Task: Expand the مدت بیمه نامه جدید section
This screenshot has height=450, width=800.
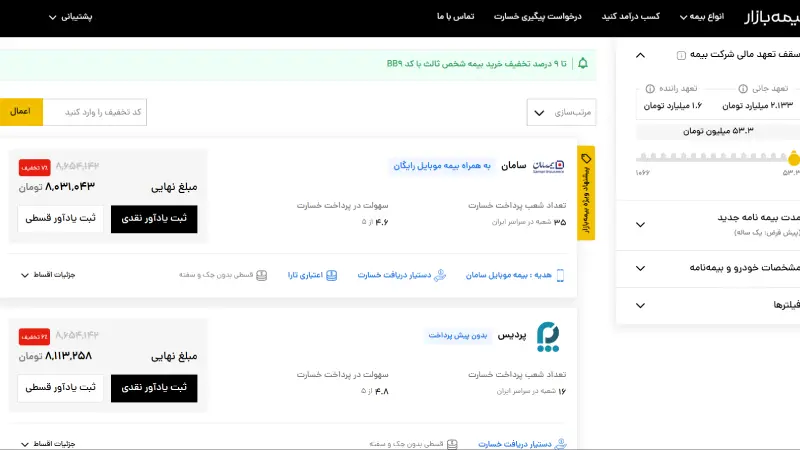Action: pyautogui.click(x=640, y=224)
